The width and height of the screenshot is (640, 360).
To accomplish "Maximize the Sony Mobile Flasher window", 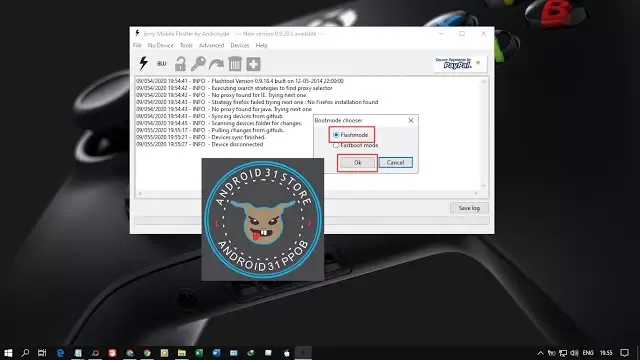I will [462, 33].
